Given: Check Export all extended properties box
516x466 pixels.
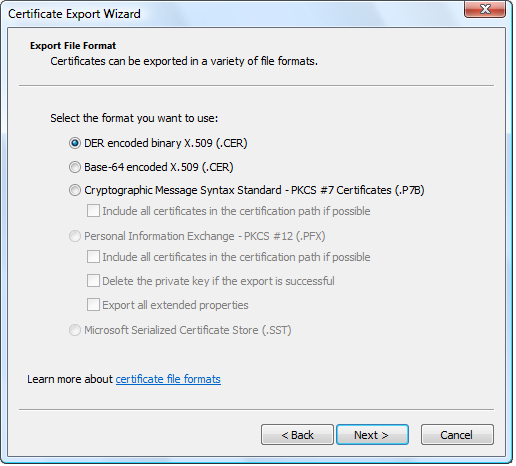Looking at the screenshot, I should 93,305.
